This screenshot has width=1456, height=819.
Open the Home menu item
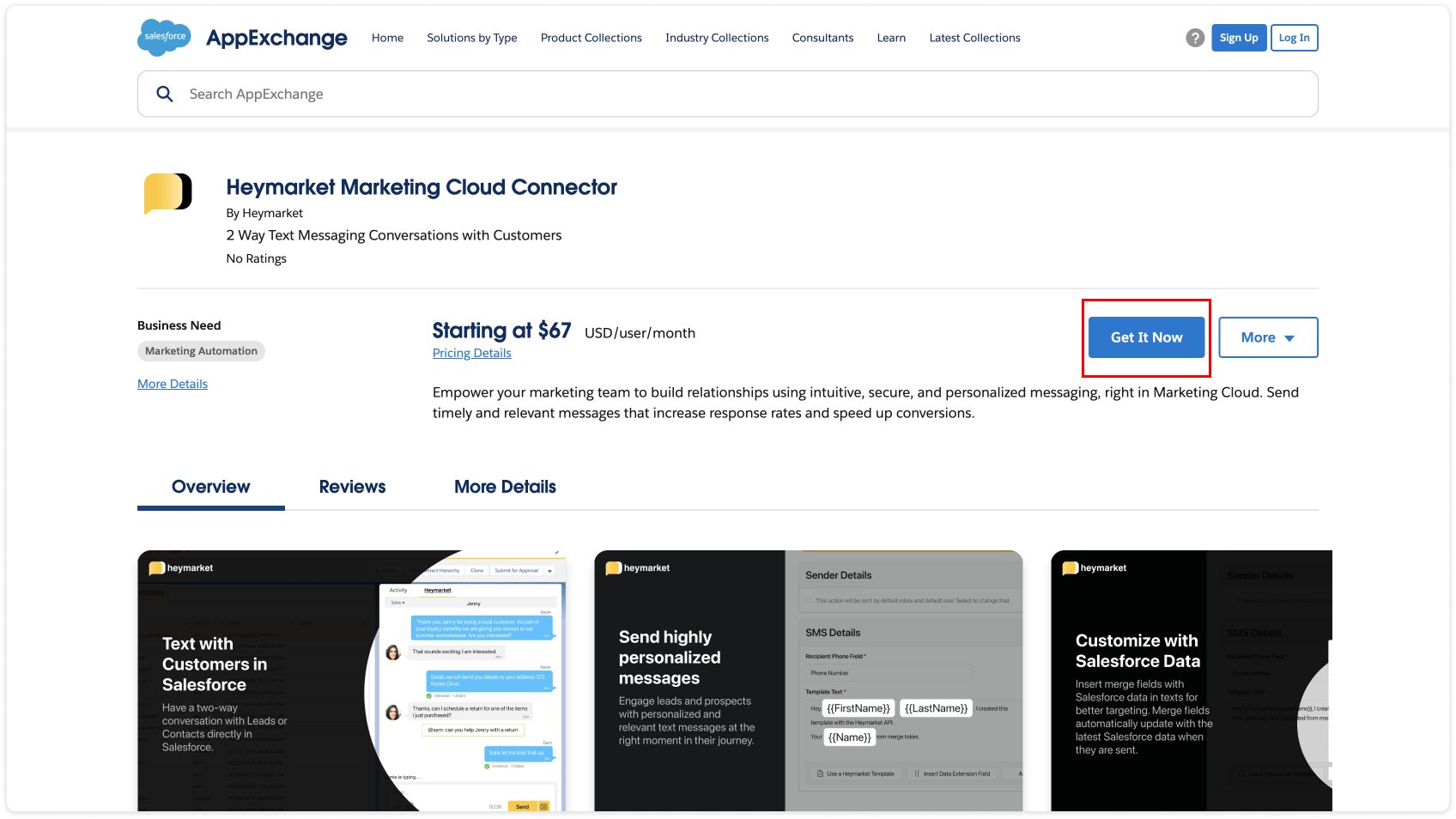[387, 38]
